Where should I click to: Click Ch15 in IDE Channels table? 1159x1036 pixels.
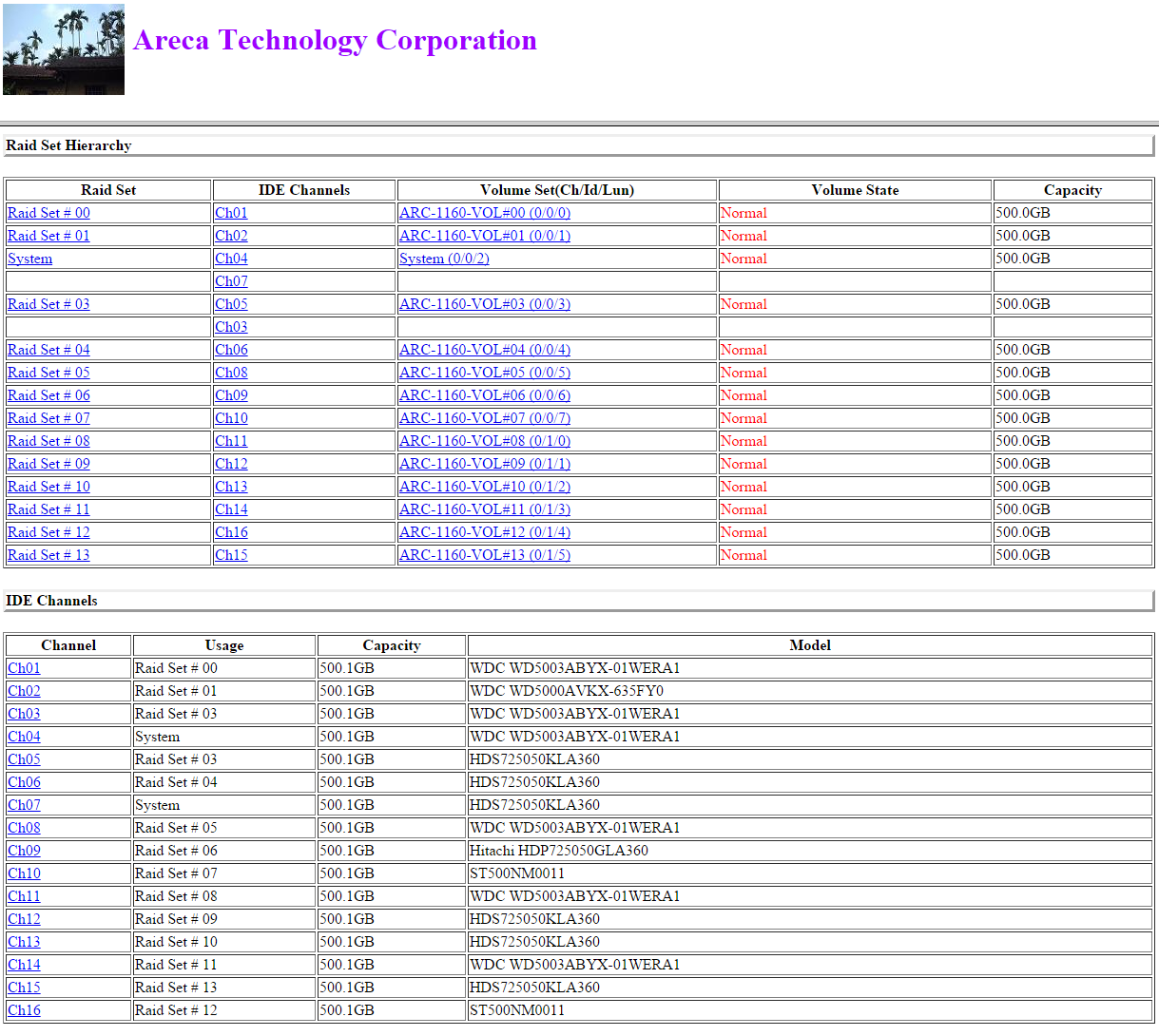(x=24, y=988)
